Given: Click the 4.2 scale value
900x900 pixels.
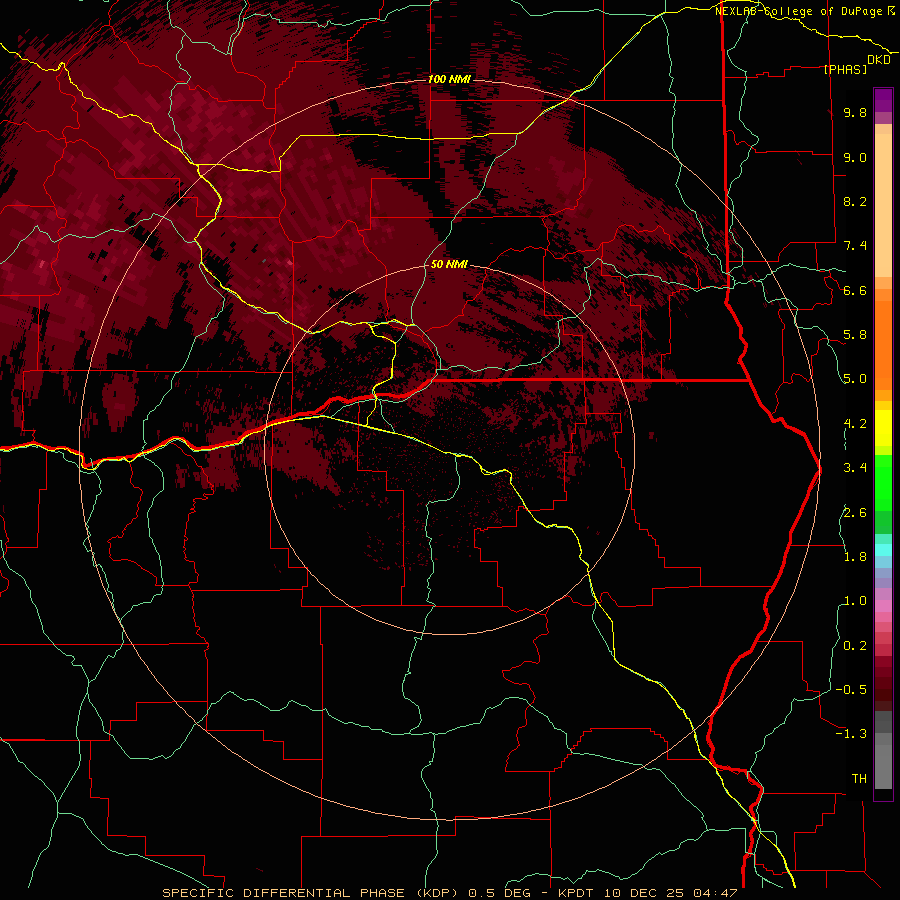Looking at the screenshot, I should 855,424.
